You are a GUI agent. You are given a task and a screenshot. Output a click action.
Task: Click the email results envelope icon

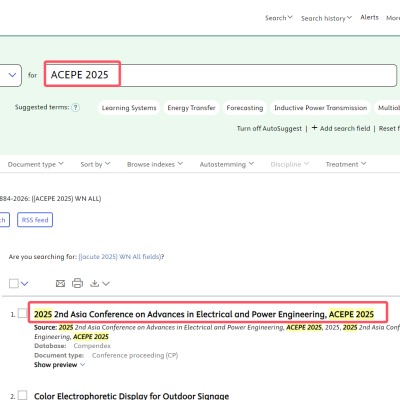(x=60, y=284)
